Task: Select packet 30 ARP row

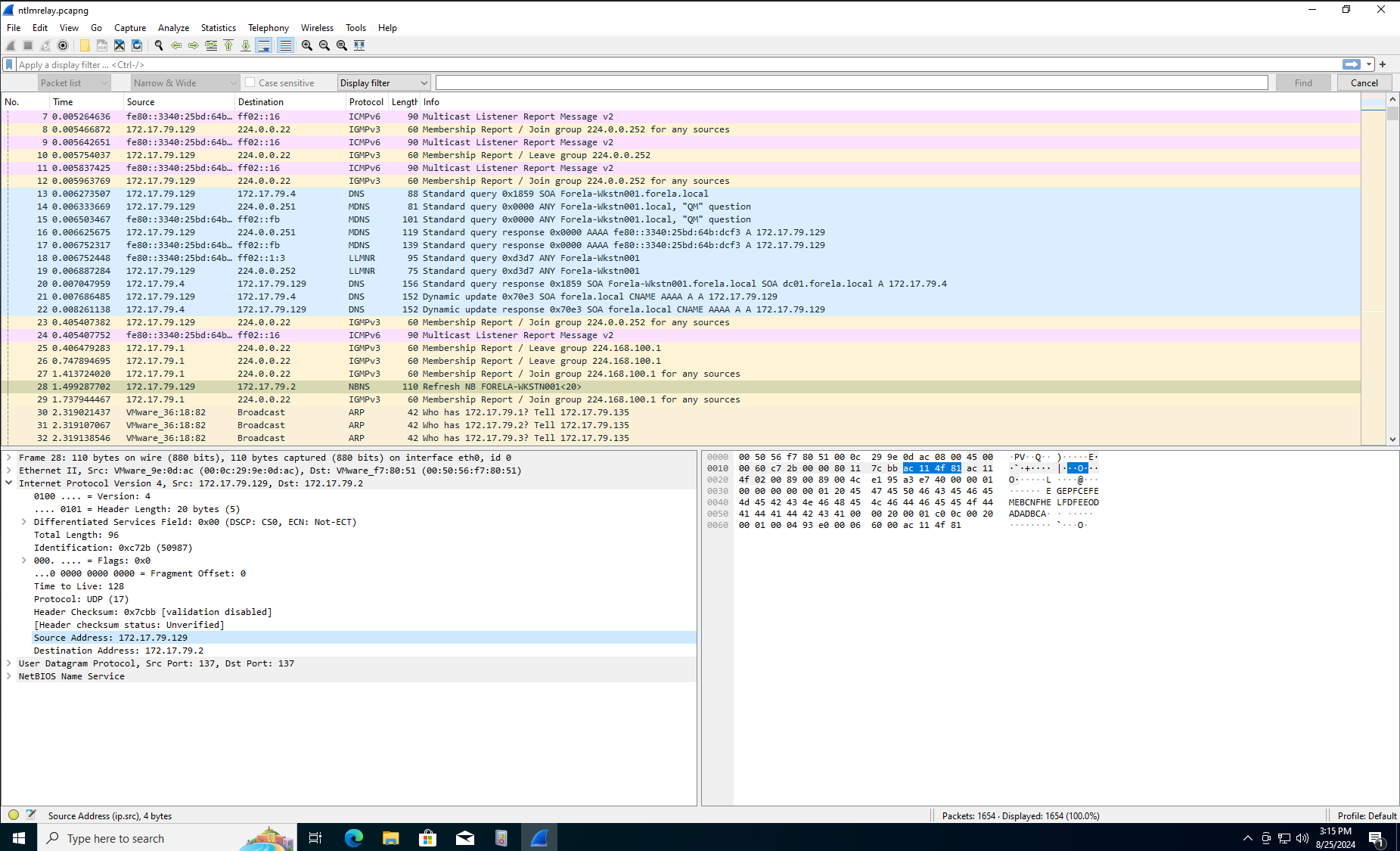Action: pos(681,412)
